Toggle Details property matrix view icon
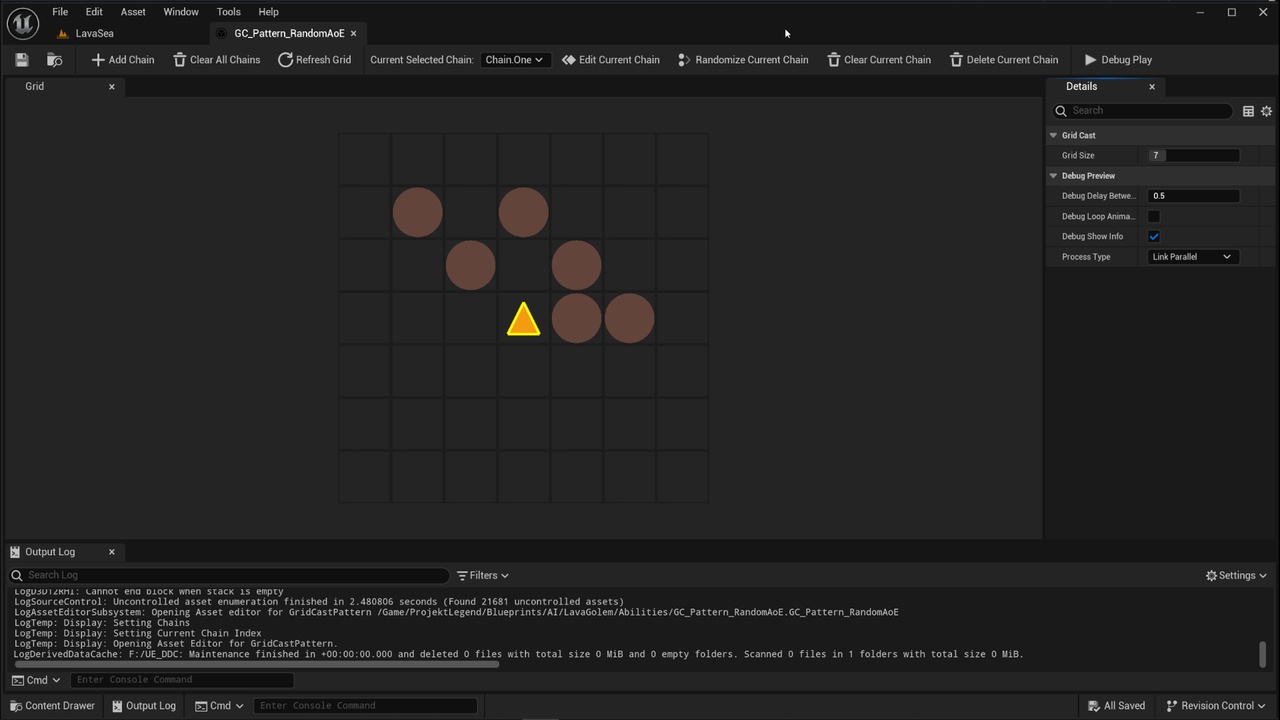1280x720 pixels. (x=1248, y=111)
